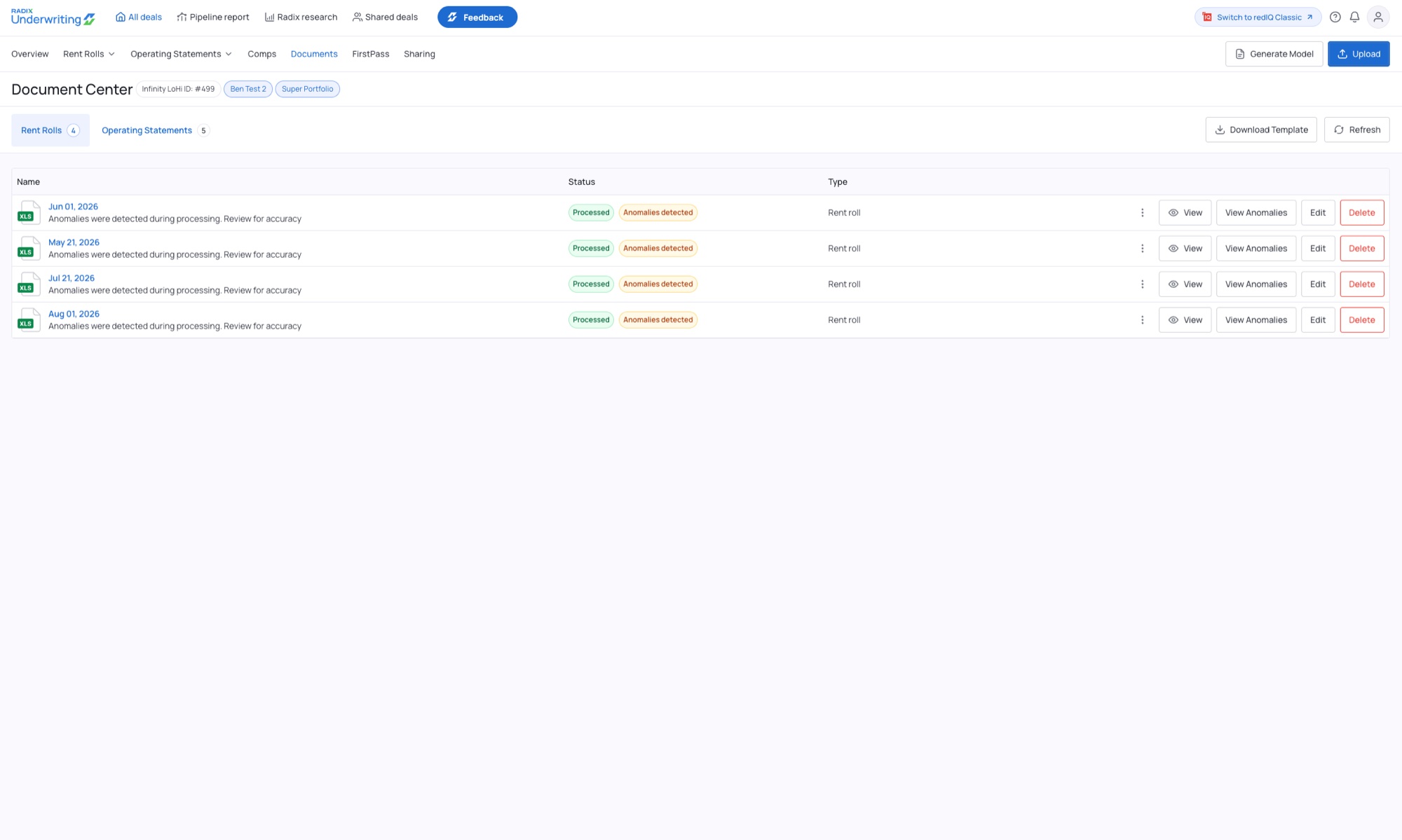Click the XLS file icon for Jun 01, 2026
Screen dimensions: 1402x840
coord(29,213)
